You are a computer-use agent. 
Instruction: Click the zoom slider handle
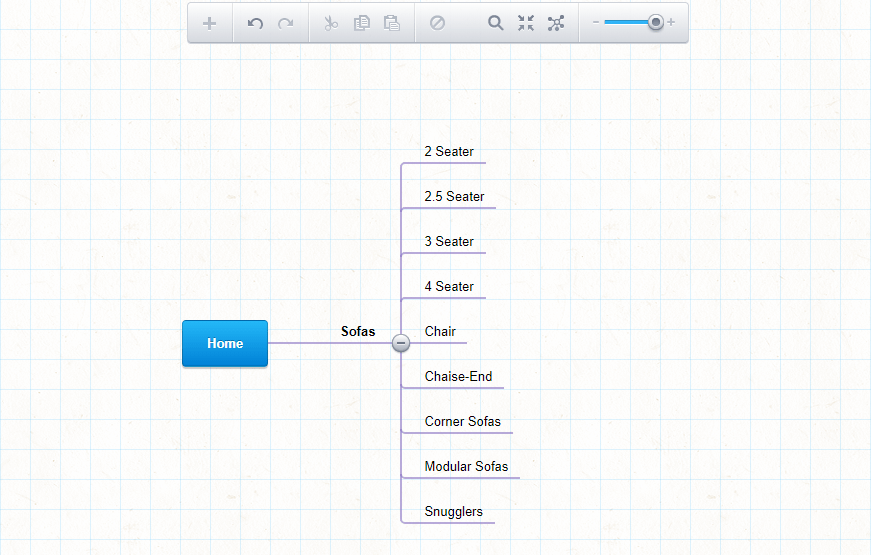point(656,22)
